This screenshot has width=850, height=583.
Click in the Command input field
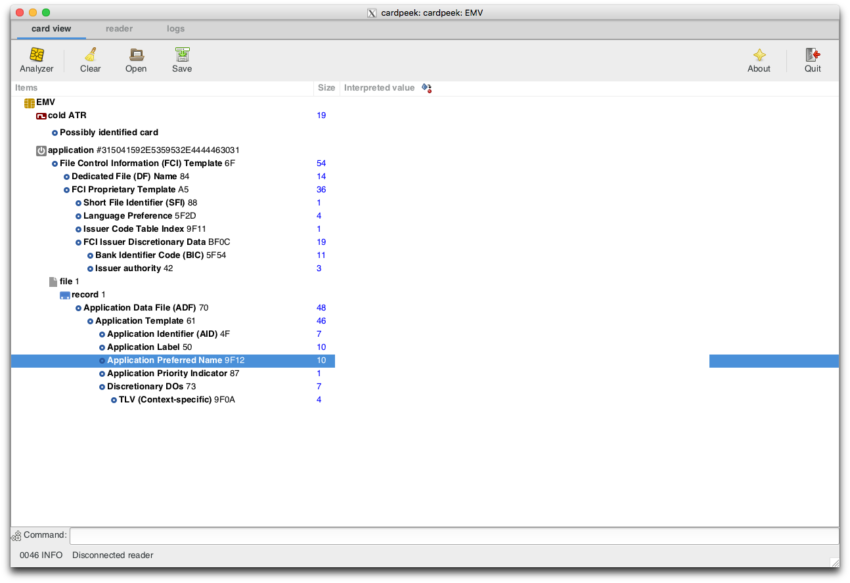[x=454, y=536]
